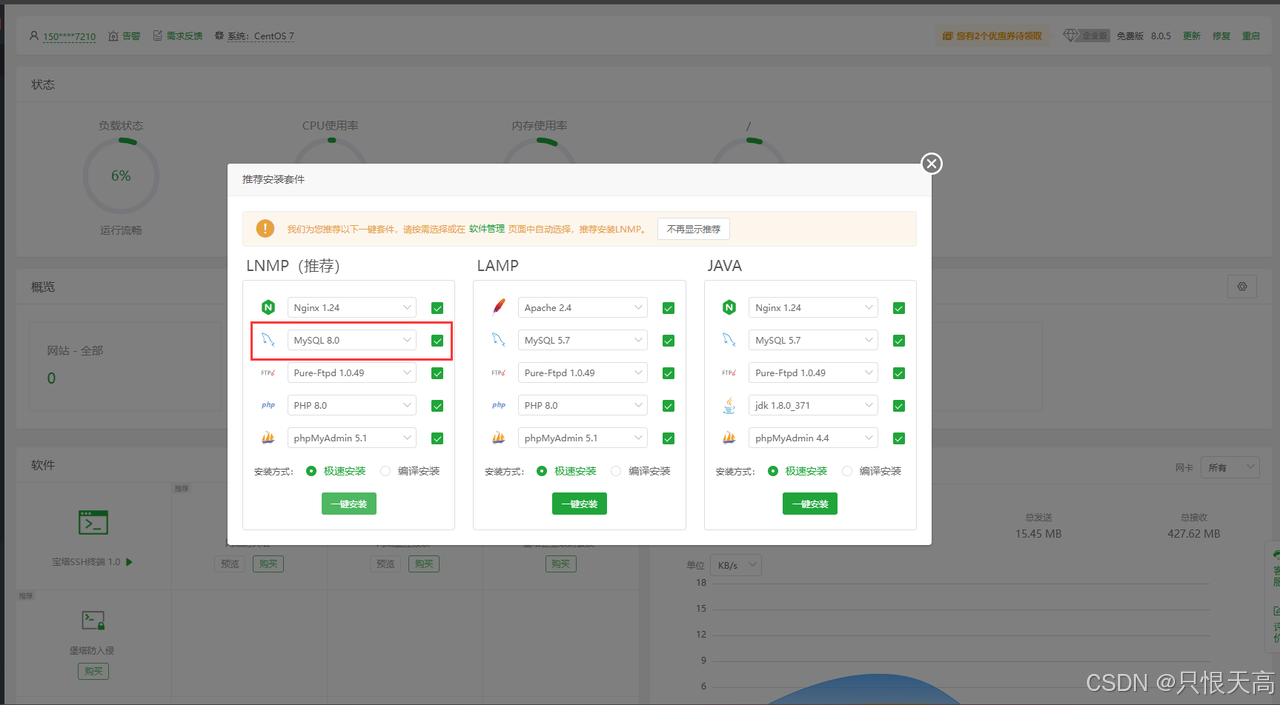Click the FTP icon in the JAVA column
The image size is (1280, 705).
point(730,373)
